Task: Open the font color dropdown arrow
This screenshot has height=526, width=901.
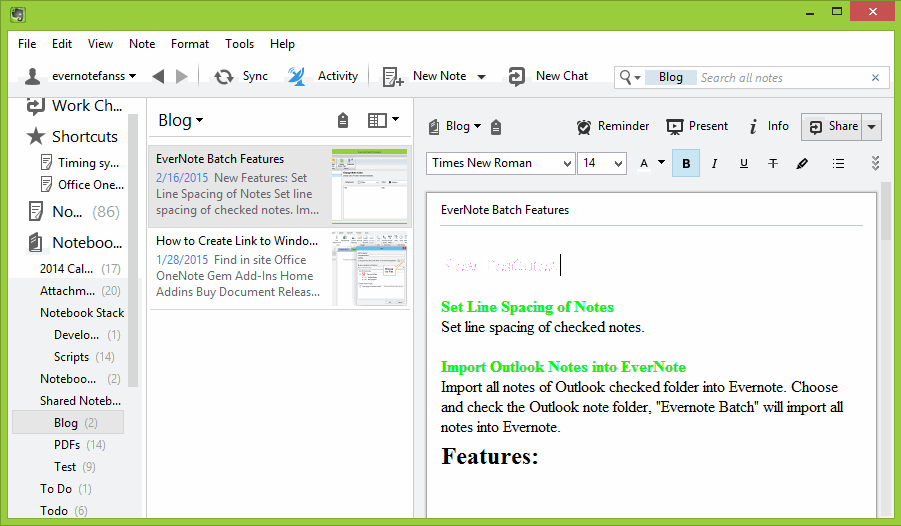Action: 661,163
